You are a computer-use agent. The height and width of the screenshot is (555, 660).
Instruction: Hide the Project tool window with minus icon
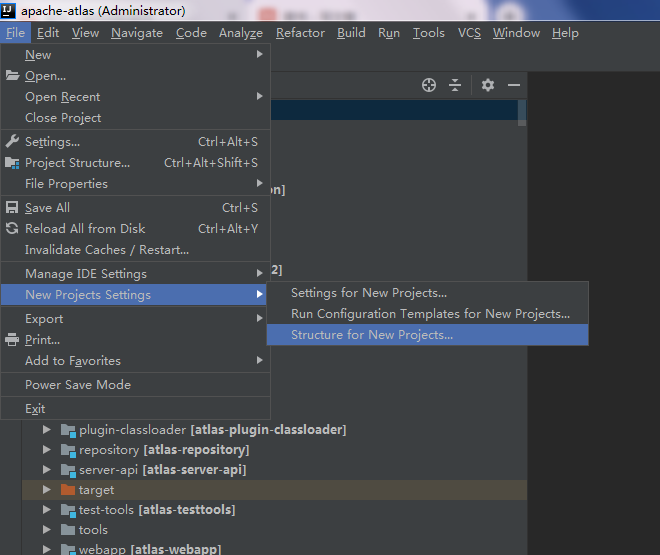pyautogui.click(x=514, y=85)
